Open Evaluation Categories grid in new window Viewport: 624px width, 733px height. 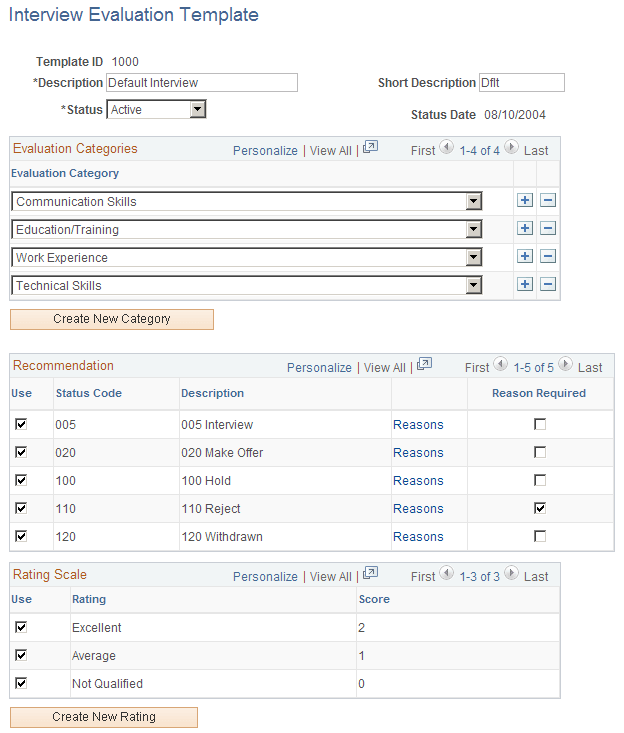(370, 148)
